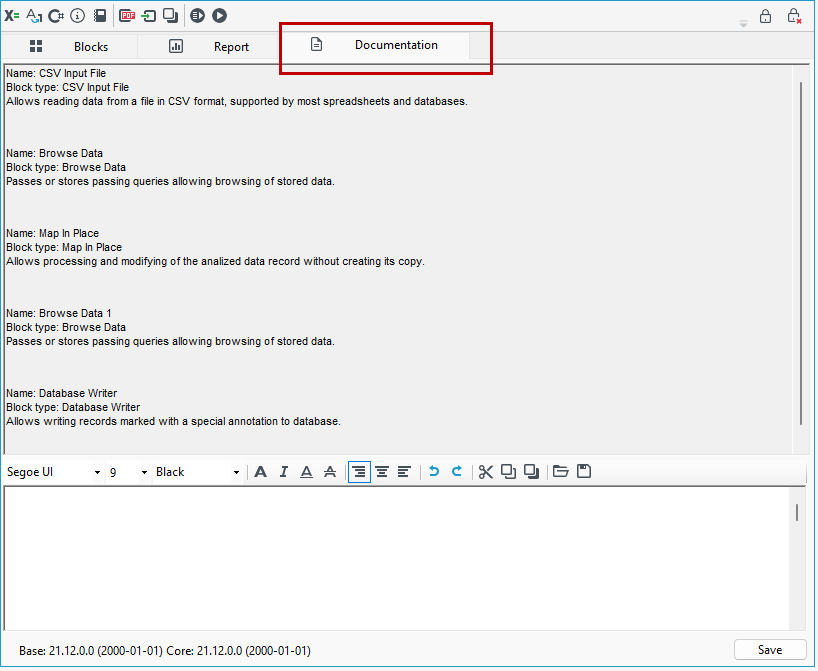Click the Save button

point(769,650)
